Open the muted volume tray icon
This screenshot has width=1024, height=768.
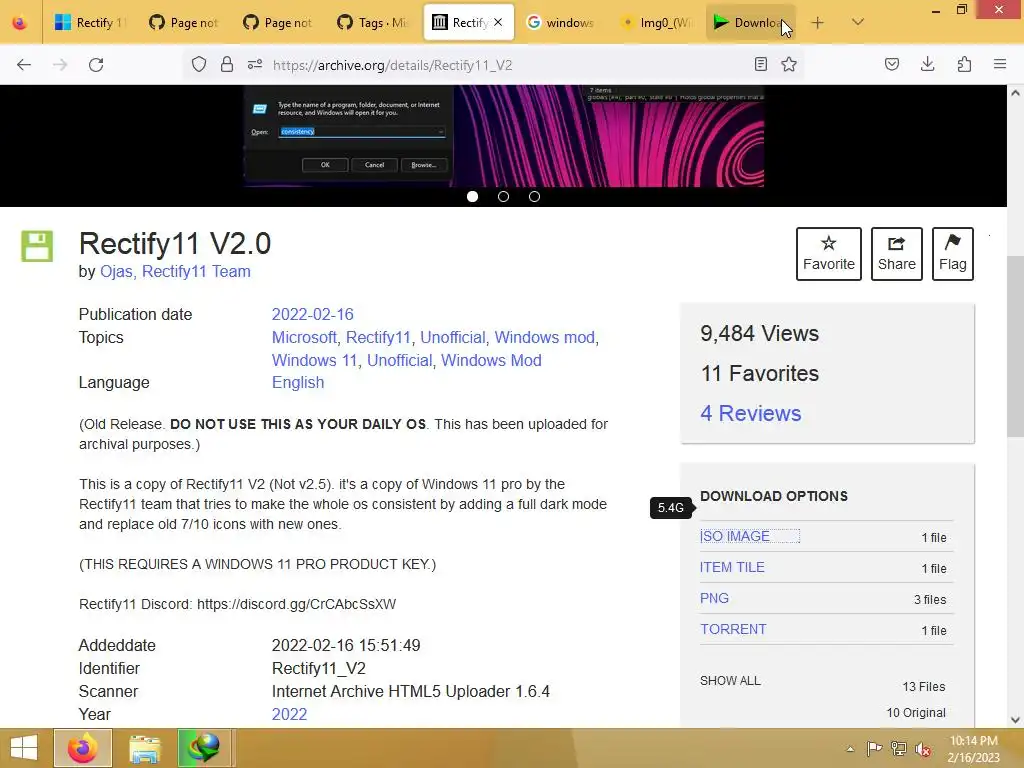point(923,749)
